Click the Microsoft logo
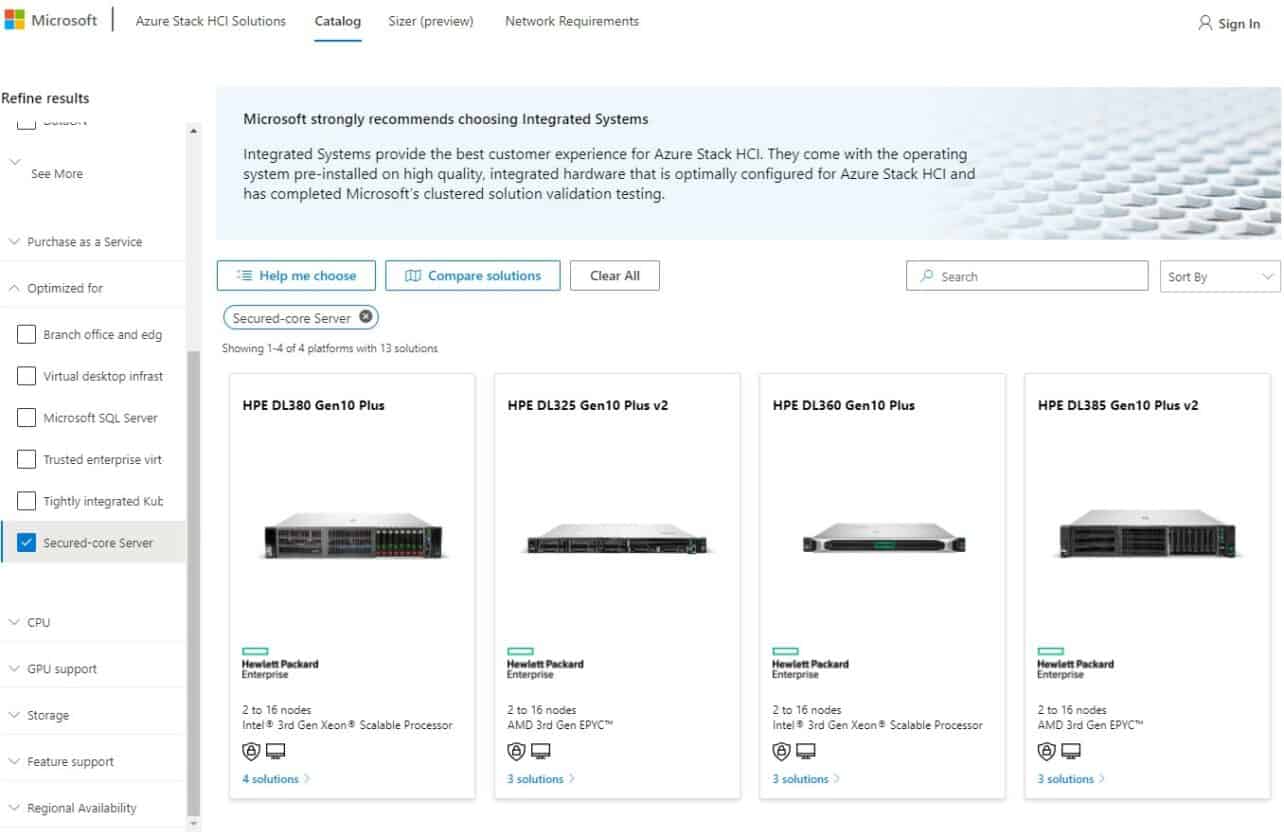1284x837 pixels. (51, 21)
